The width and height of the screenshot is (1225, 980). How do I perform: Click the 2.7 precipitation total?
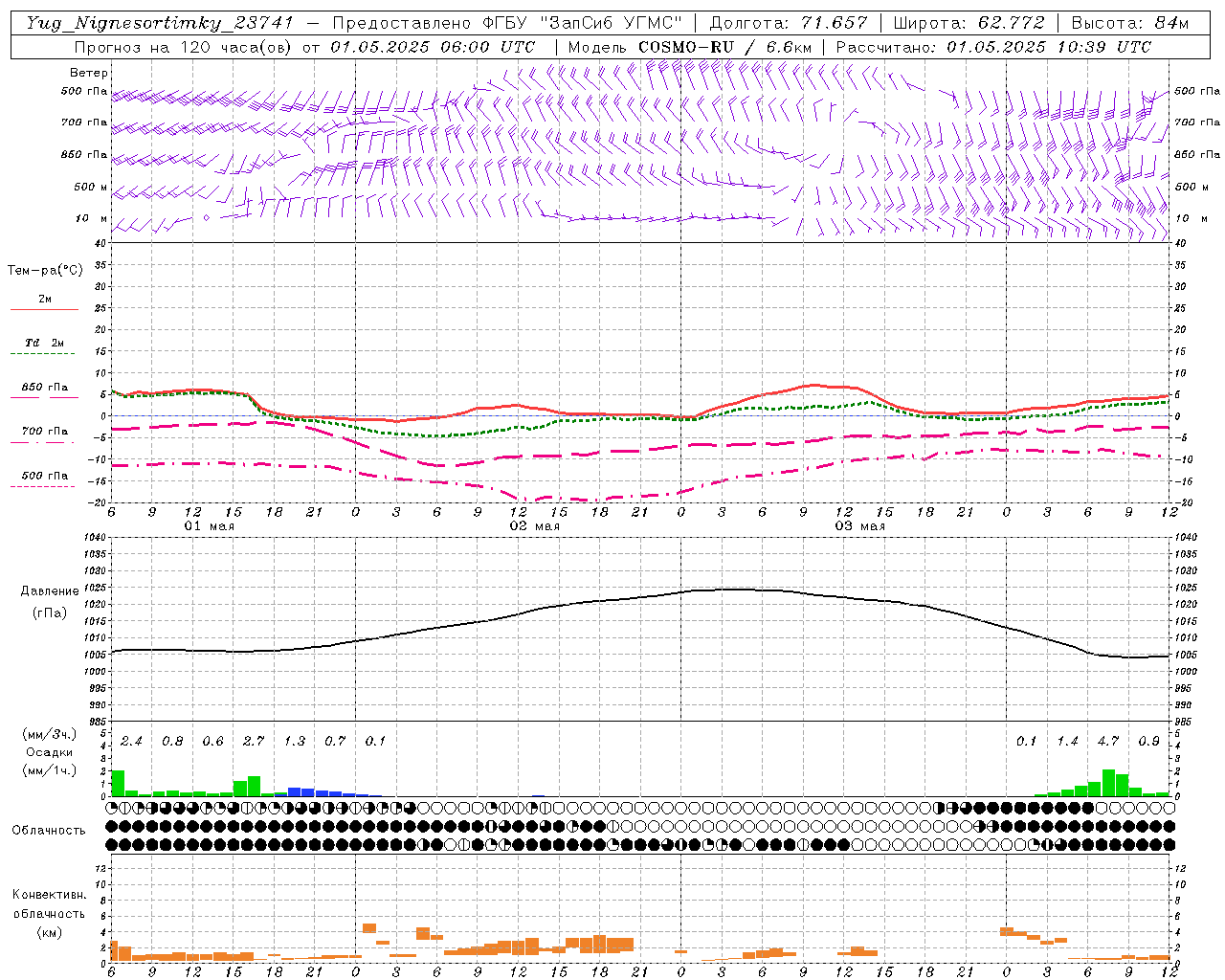(254, 741)
